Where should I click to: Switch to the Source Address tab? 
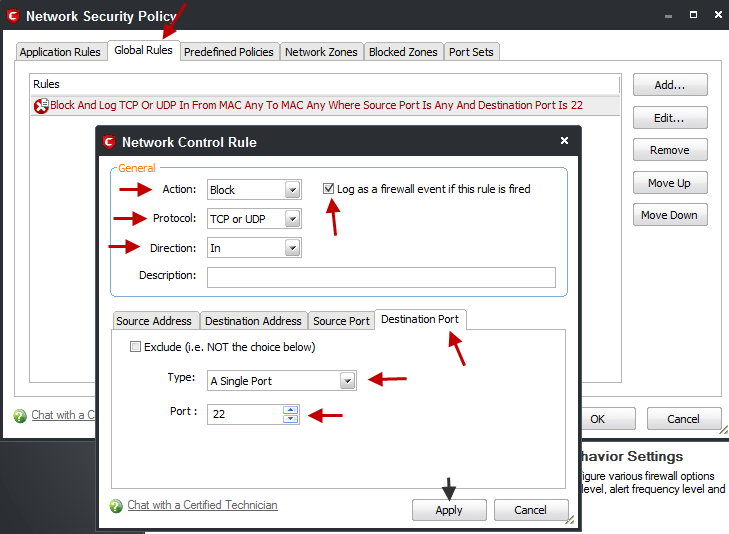[154, 321]
